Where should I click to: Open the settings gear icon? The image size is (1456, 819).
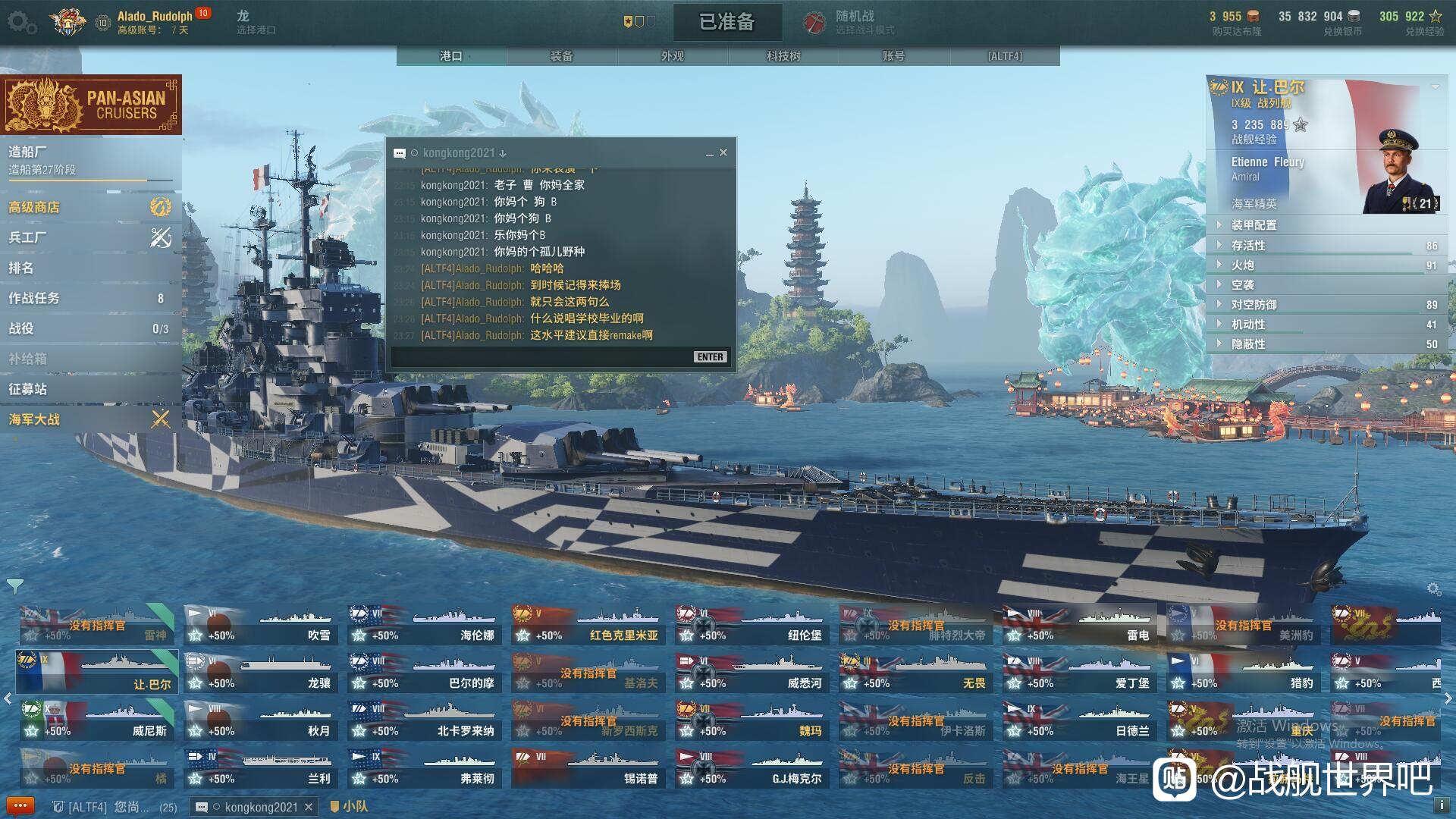click(x=21, y=23)
